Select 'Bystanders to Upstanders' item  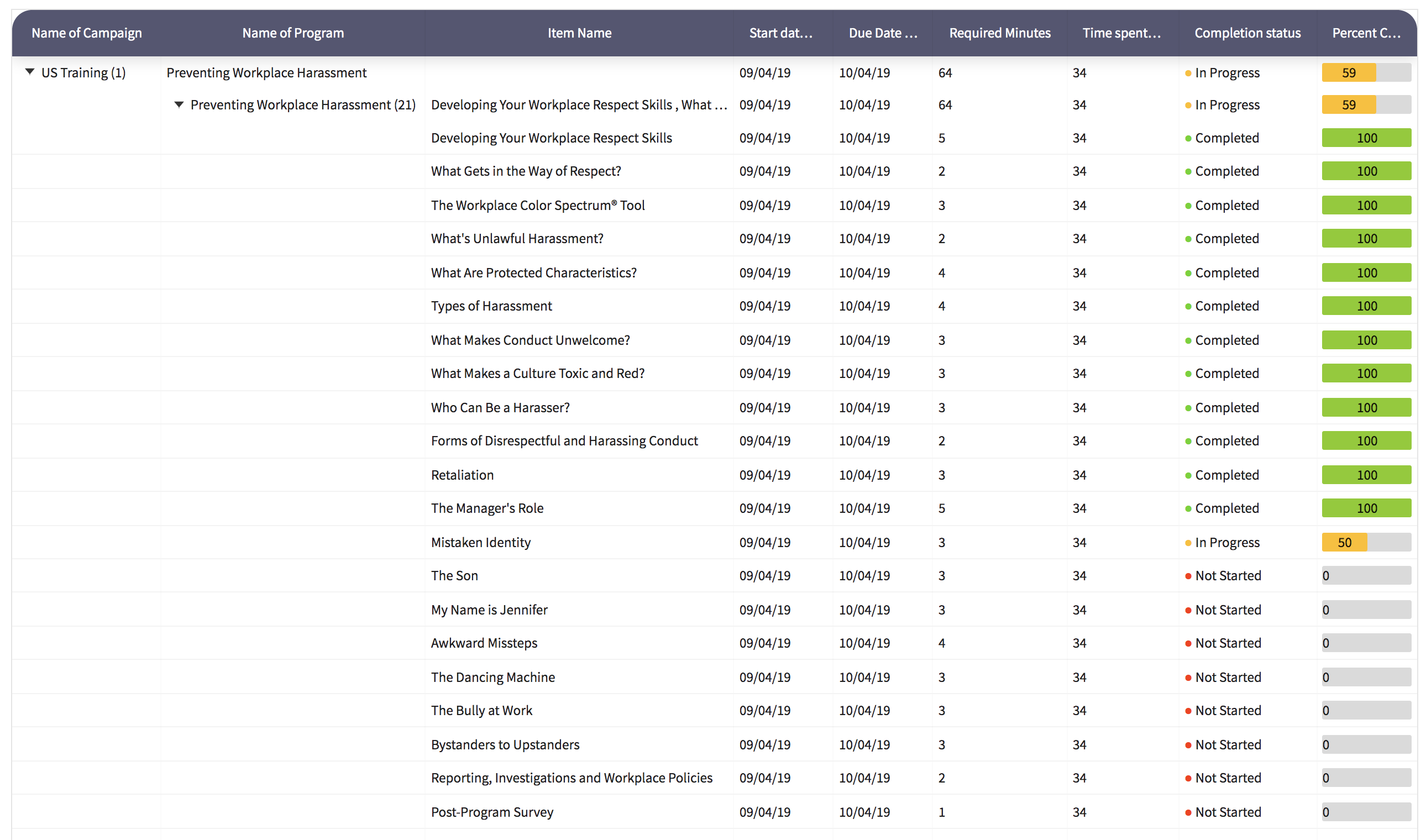pyautogui.click(x=506, y=745)
